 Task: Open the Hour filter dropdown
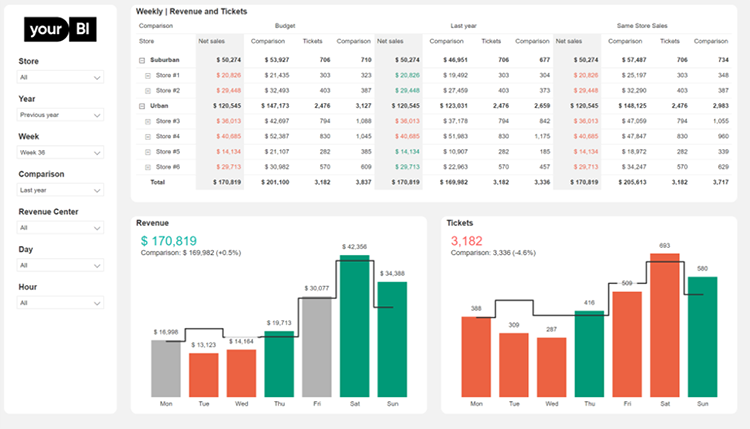tap(61, 303)
